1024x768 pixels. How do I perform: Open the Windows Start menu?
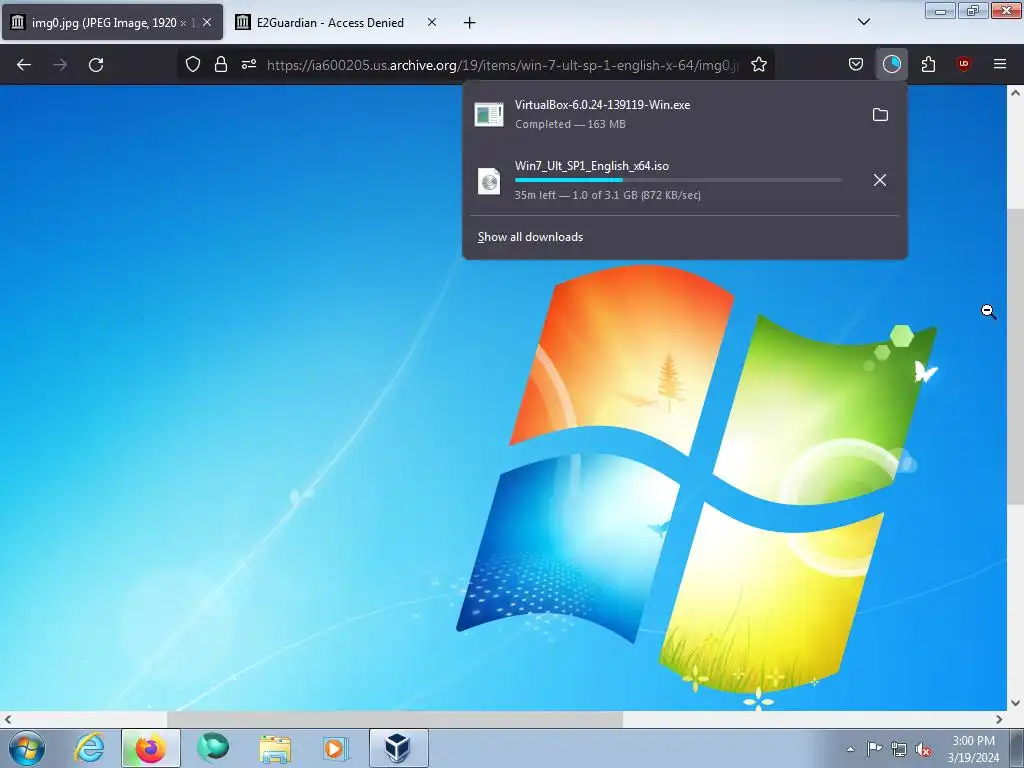27,748
